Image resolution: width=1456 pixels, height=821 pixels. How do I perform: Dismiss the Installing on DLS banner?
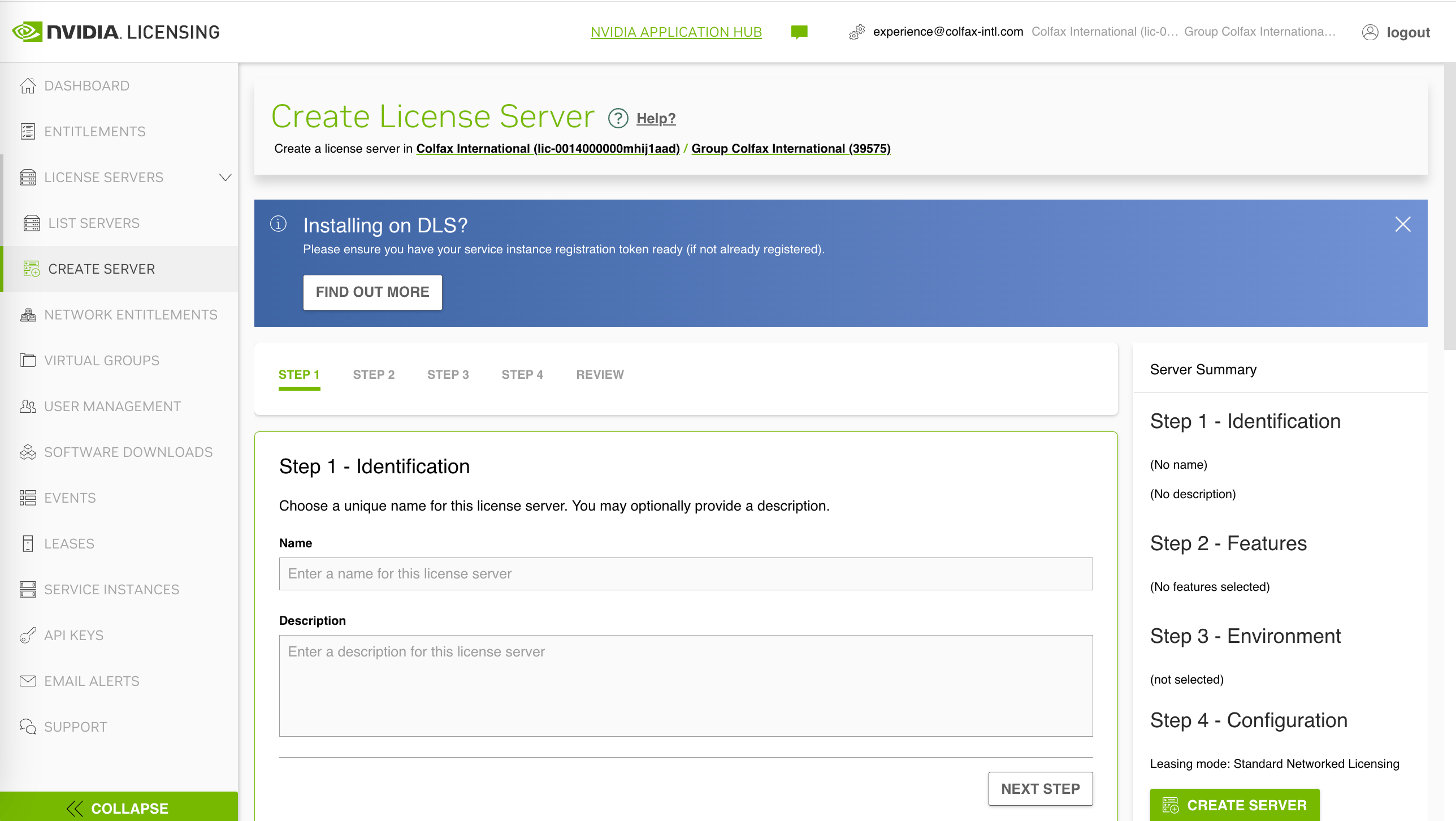pos(1403,224)
